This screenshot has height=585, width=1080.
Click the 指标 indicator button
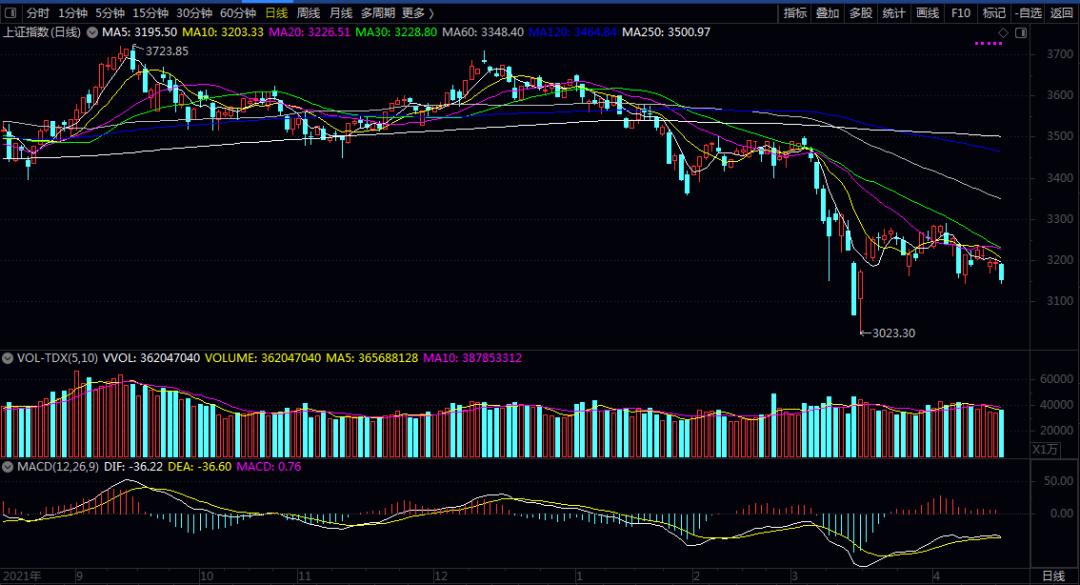point(795,13)
